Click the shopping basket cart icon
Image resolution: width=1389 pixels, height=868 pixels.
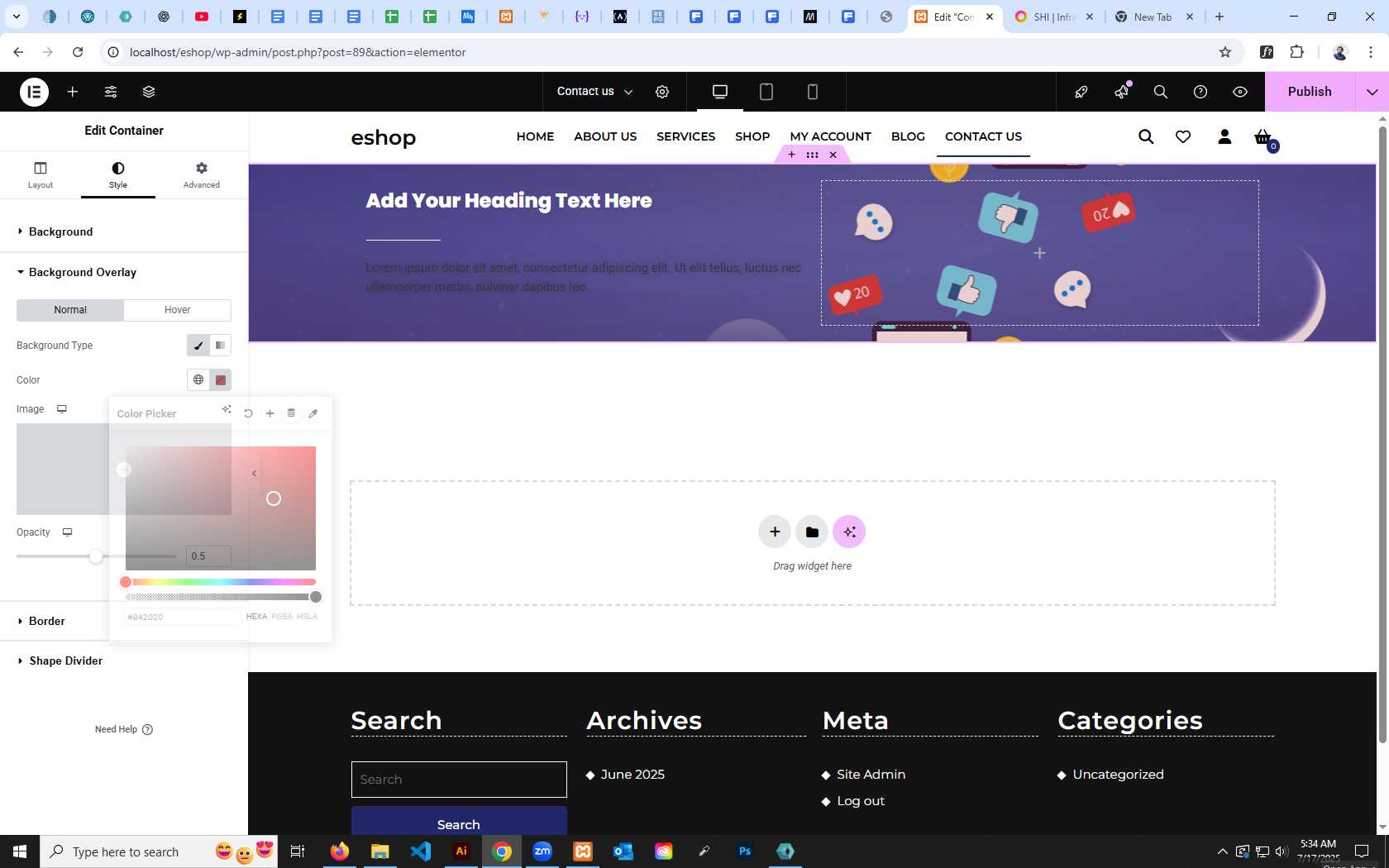1263,137
